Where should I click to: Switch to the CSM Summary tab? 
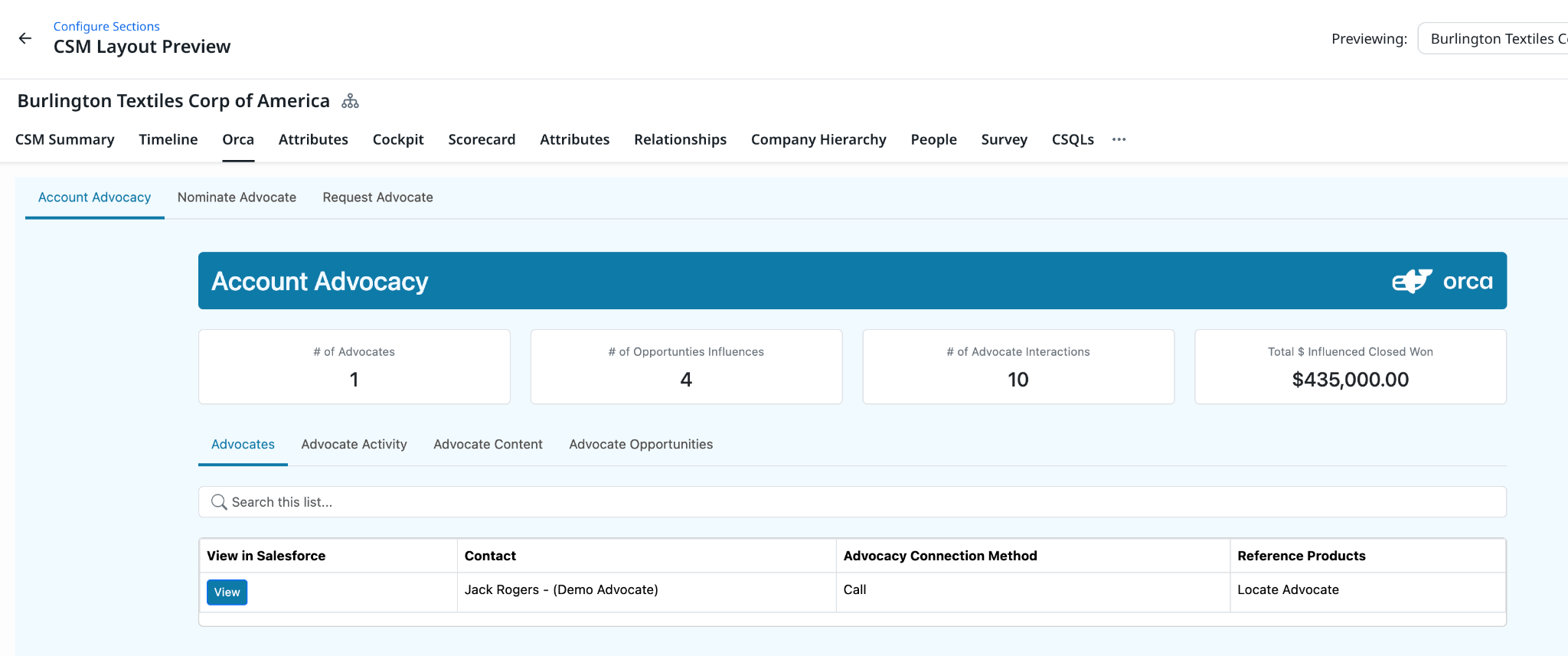[x=65, y=139]
